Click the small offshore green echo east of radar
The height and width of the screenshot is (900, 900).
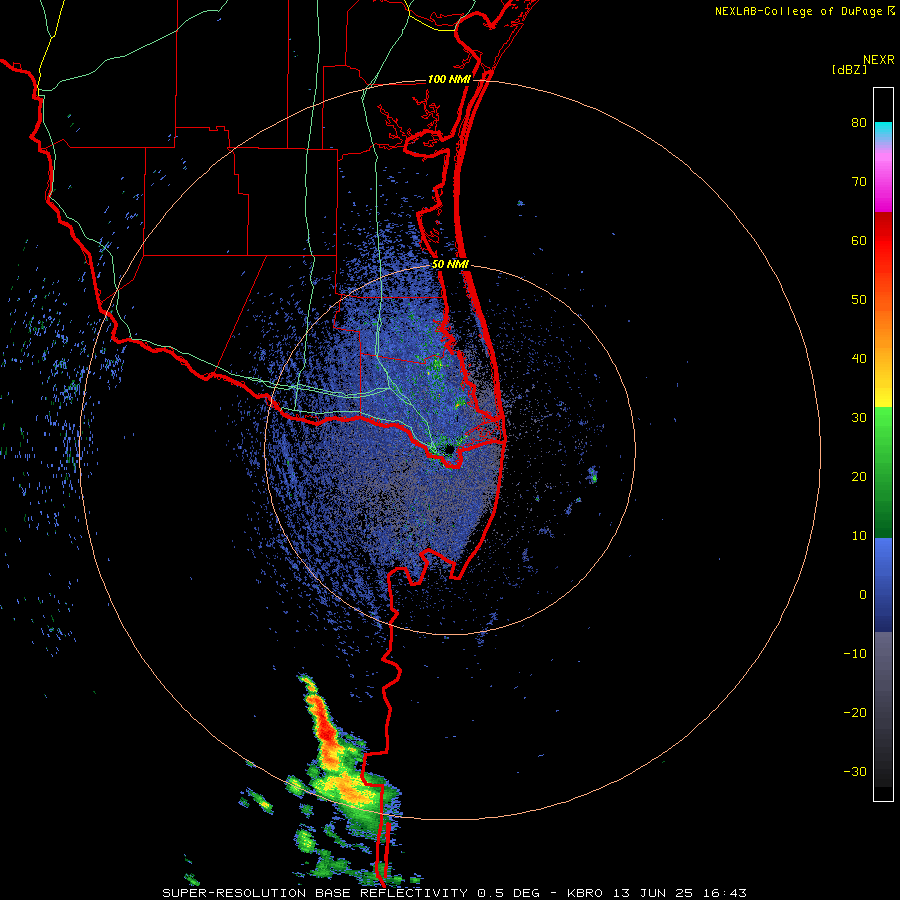click(593, 475)
